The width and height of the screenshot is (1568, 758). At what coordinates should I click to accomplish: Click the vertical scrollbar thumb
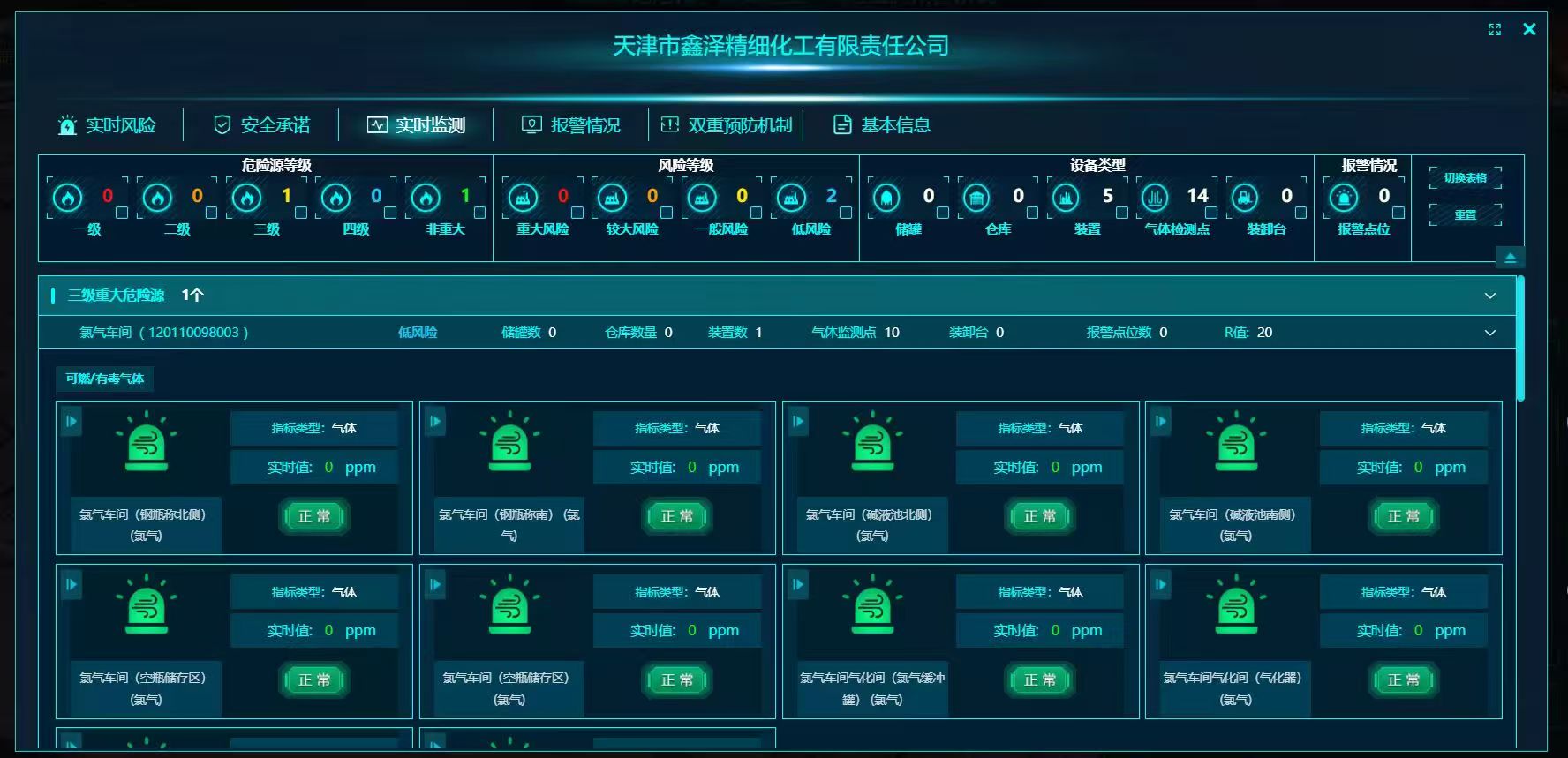tap(1520, 339)
